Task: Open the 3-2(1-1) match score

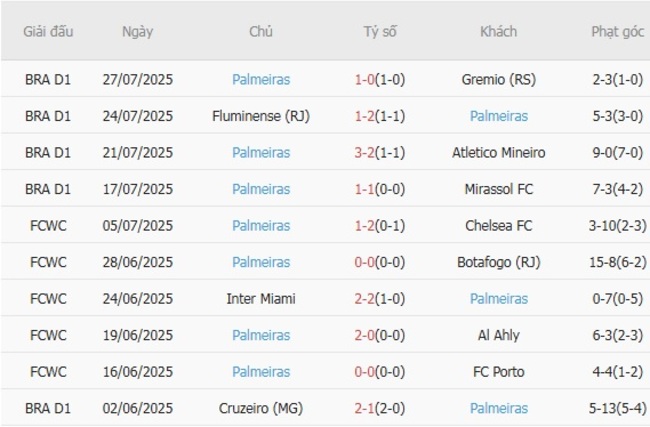Action: pos(380,153)
